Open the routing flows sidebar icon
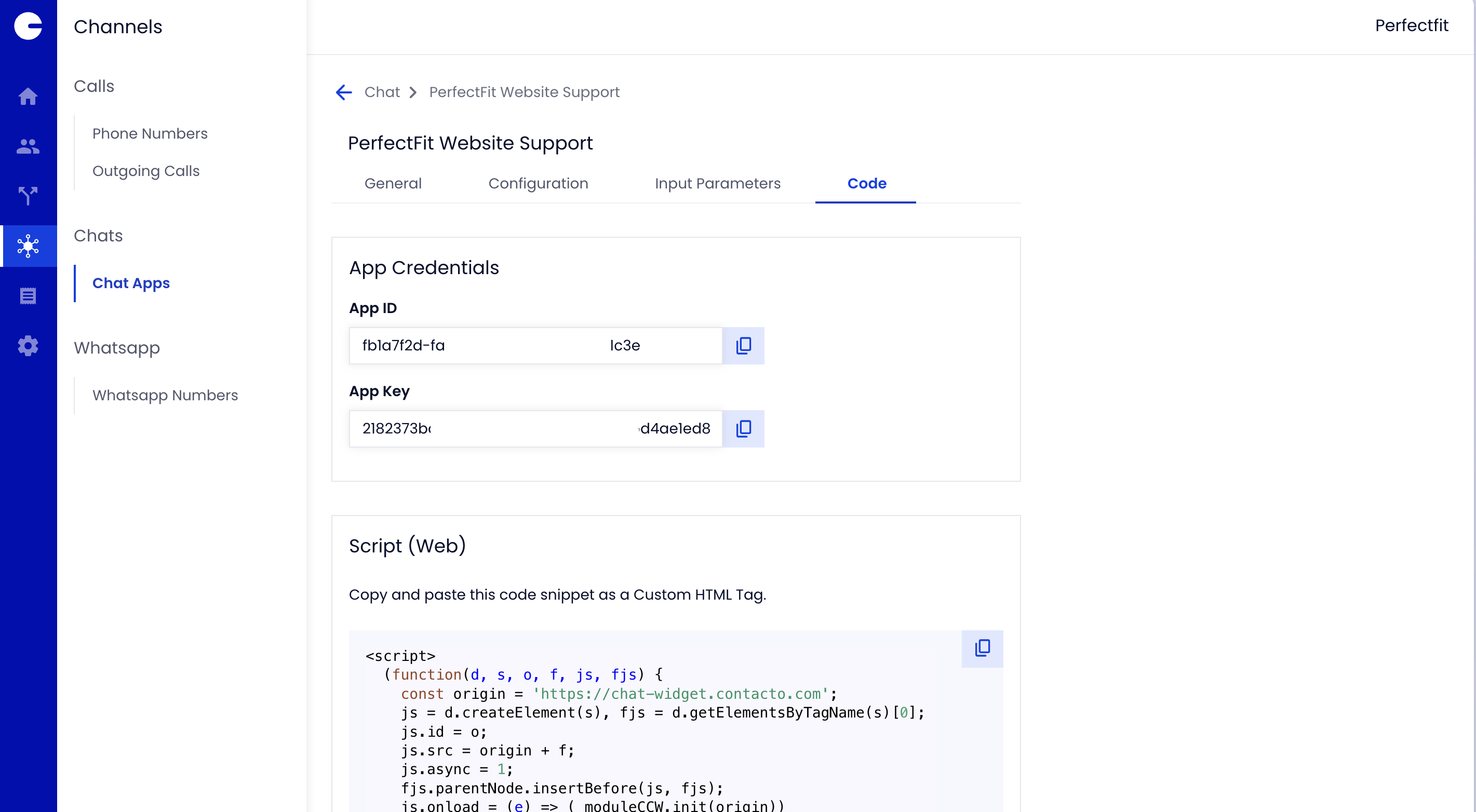This screenshot has height=812, width=1476. 28,196
